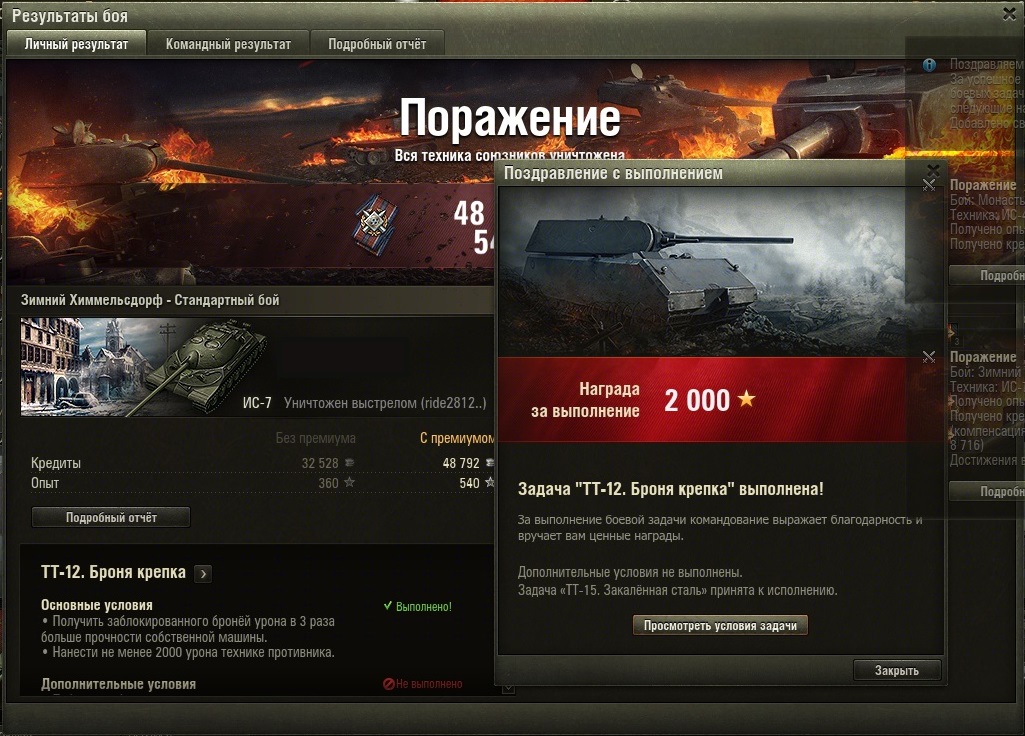This screenshot has height=736, width=1025.
Task: Click the blue info icon in notifications
Action: tap(929, 65)
